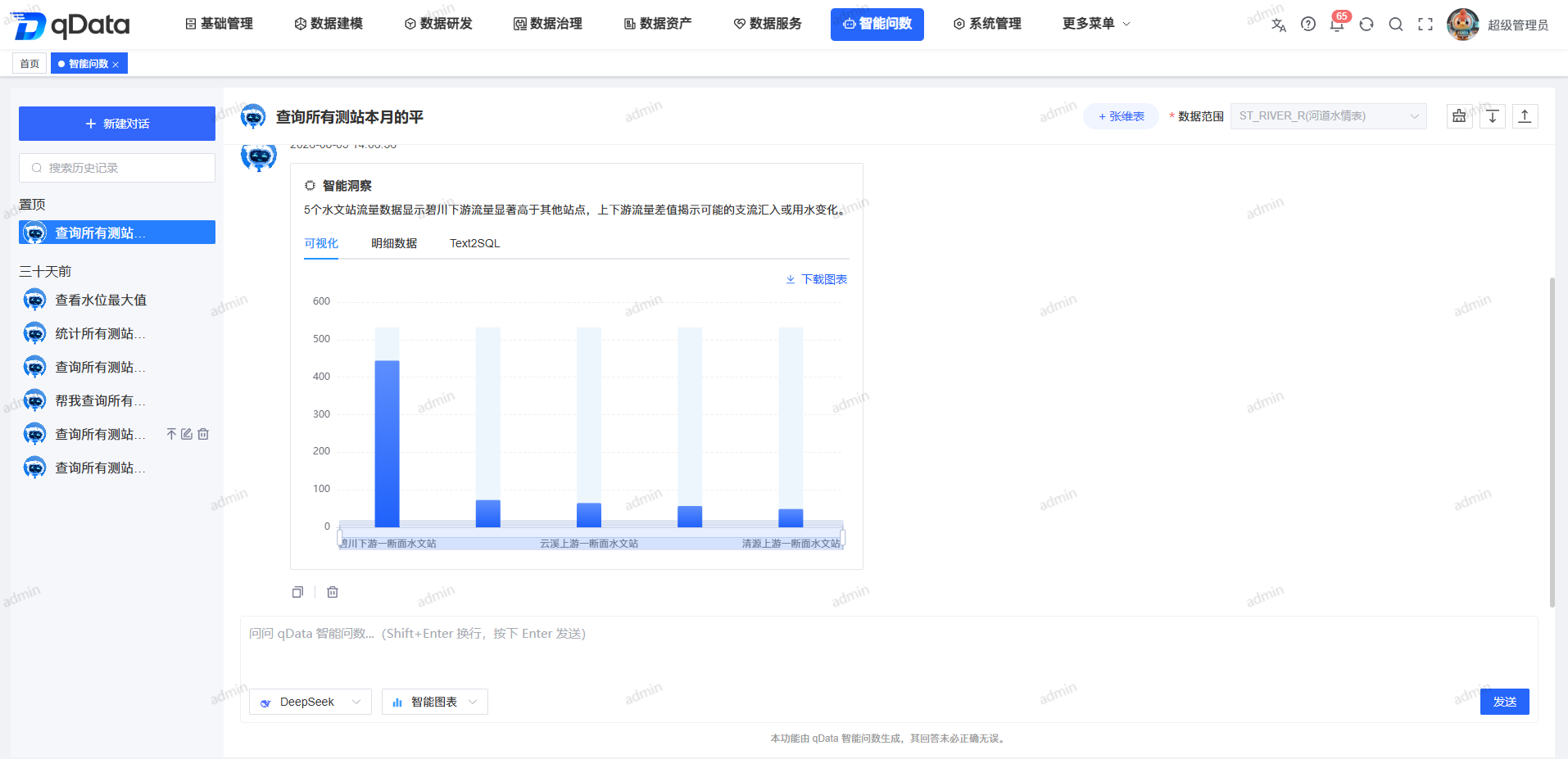The image size is (1568, 759).
Task: Open the 智能图表 mode dropdown
Action: click(435, 702)
